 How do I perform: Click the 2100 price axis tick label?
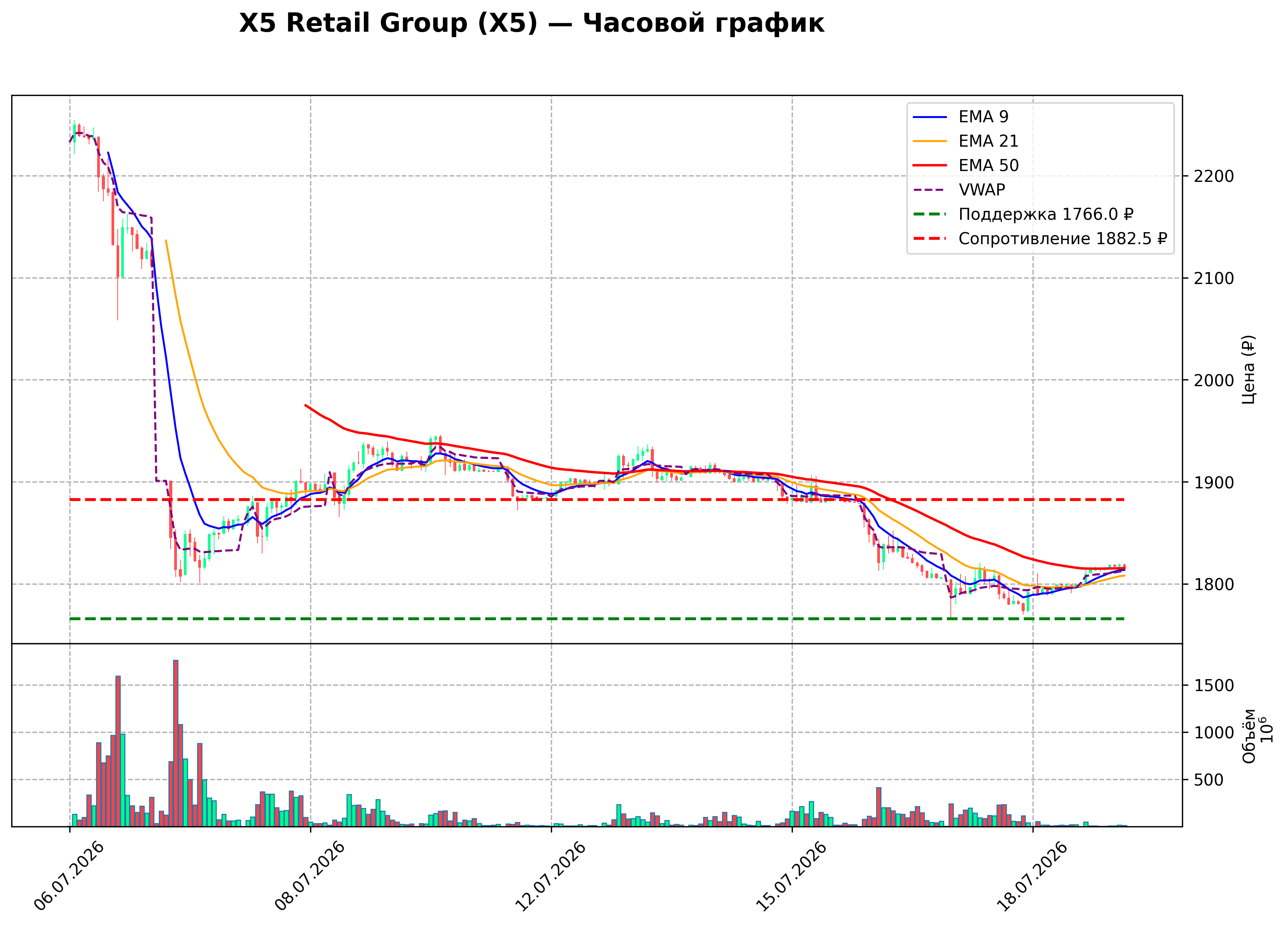1214,279
